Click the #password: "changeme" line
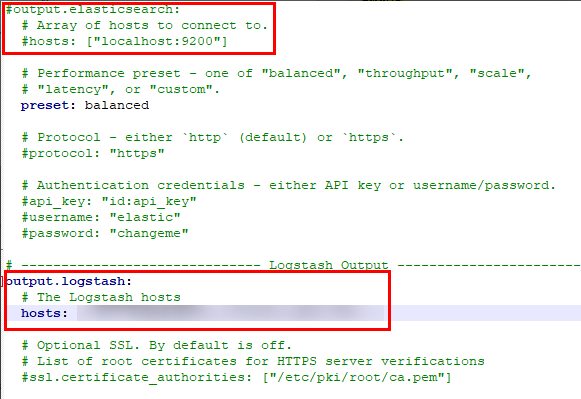581x399 pixels. (105, 233)
